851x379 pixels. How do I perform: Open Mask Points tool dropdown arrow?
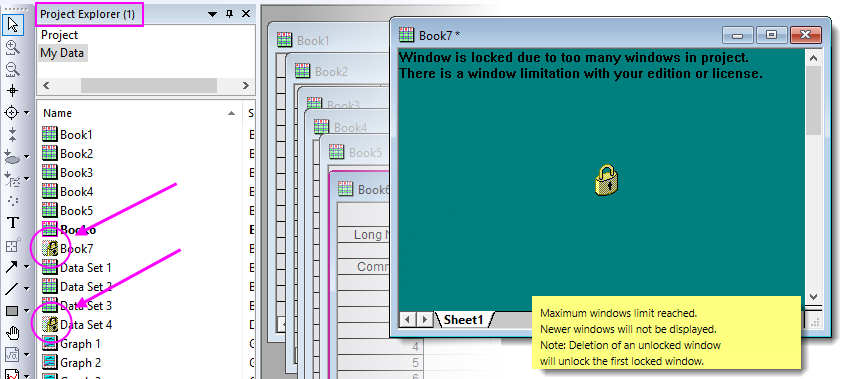coord(26,157)
